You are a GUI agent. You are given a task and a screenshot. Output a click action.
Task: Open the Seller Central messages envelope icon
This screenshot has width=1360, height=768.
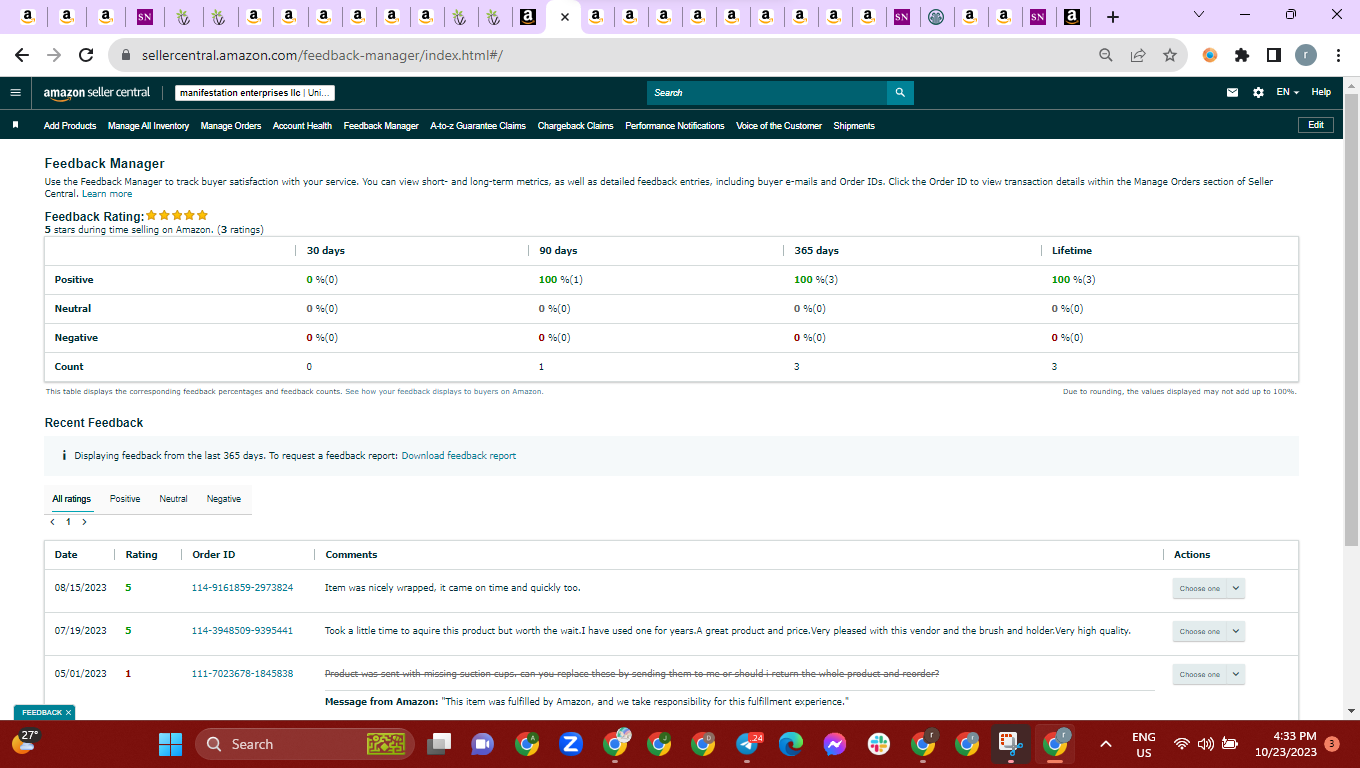pyautogui.click(x=1233, y=92)
